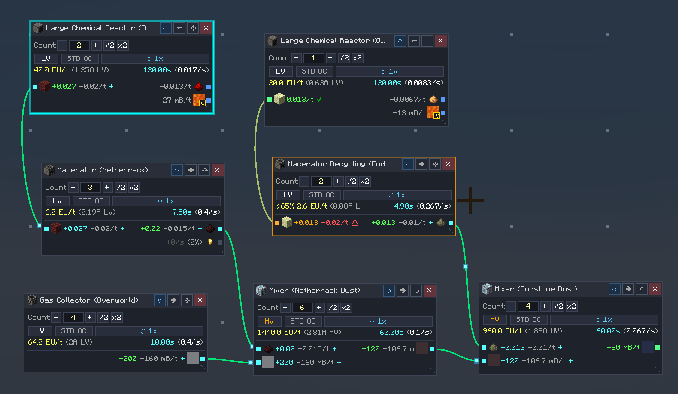This screenshot has height=394, width=678.
Task: Click the green output port of Mixer (Endstone Dust)
Action: [658, 347]
